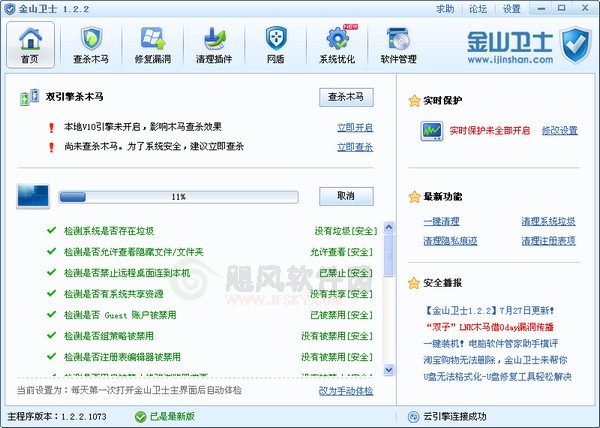Click the 实时保护 star icon
The width and height of the screenshot is (600, 428).
[414, 101]
